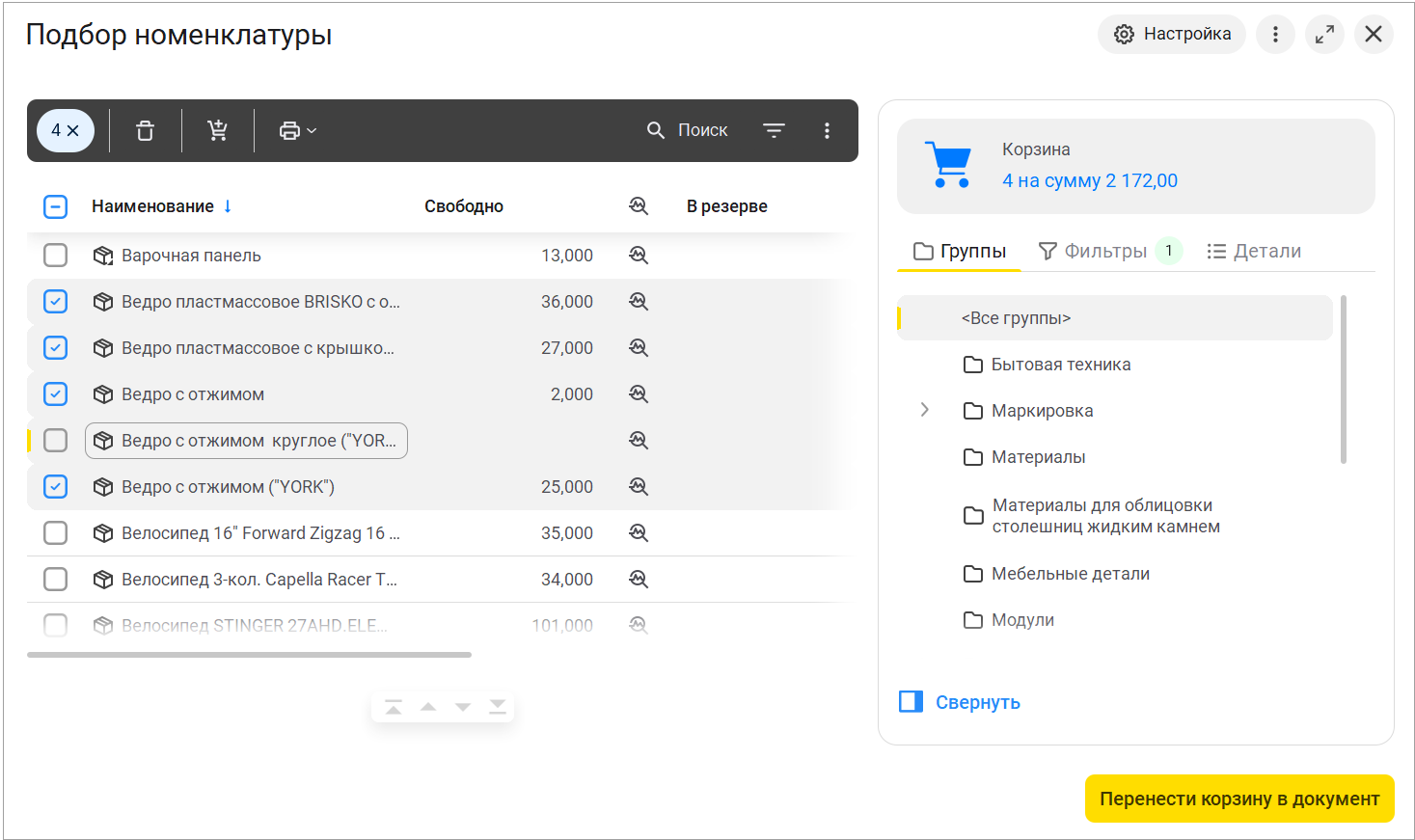
Task: Click the Свернуть link
Action: pyautogui.click(x=977, y=702)
